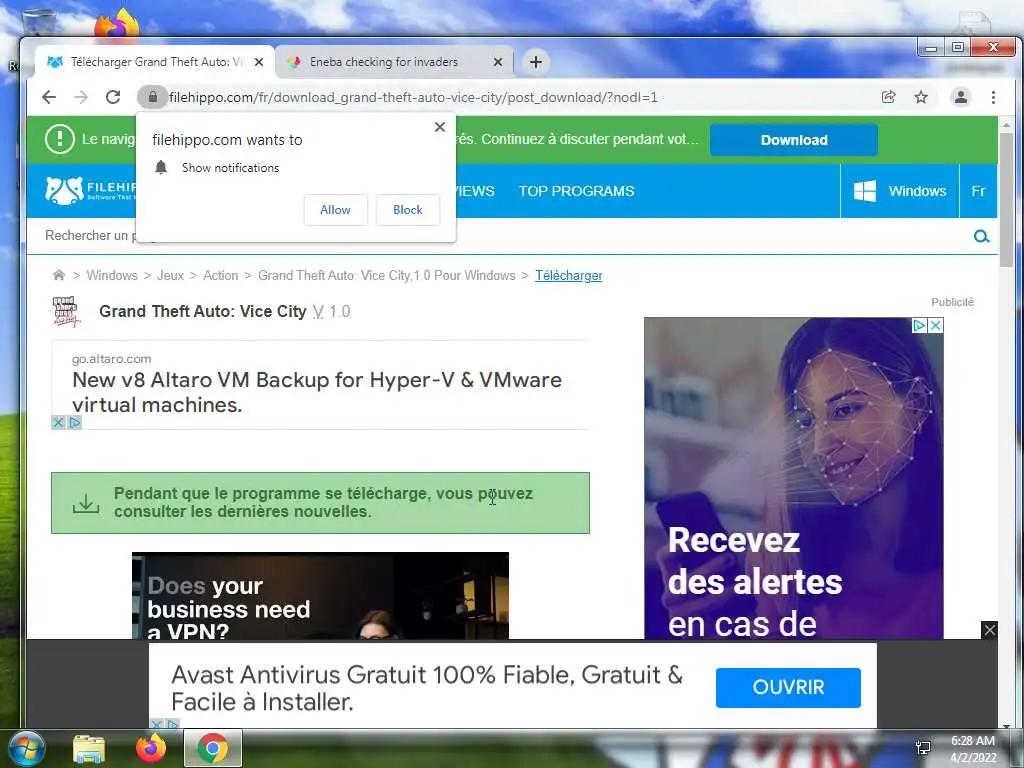
Task: Click the padlock site info icon
Action: [x=153, y=97]
